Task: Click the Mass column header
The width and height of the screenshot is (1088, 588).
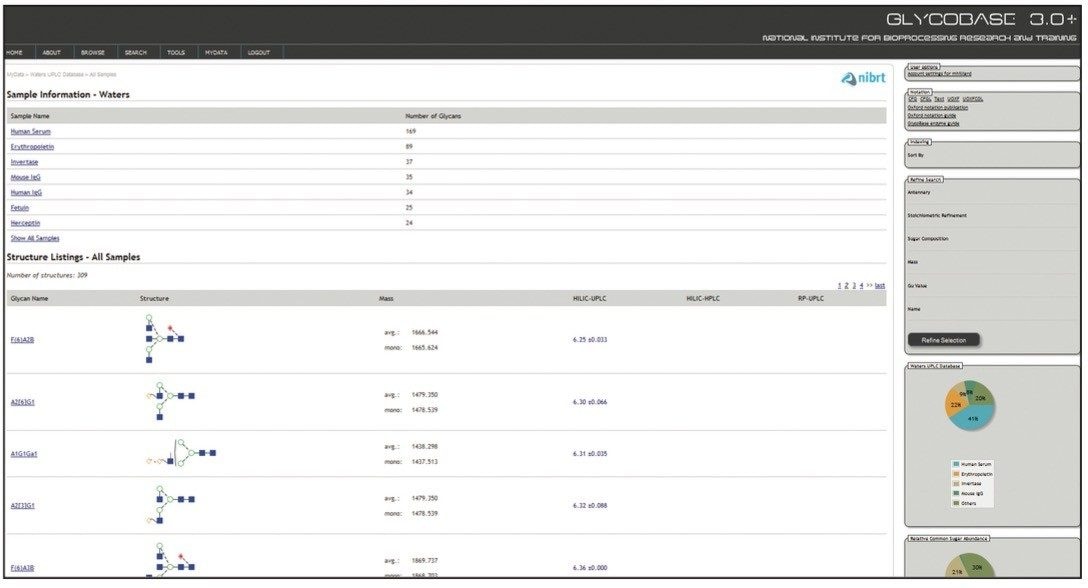Action: coord(386,299)
